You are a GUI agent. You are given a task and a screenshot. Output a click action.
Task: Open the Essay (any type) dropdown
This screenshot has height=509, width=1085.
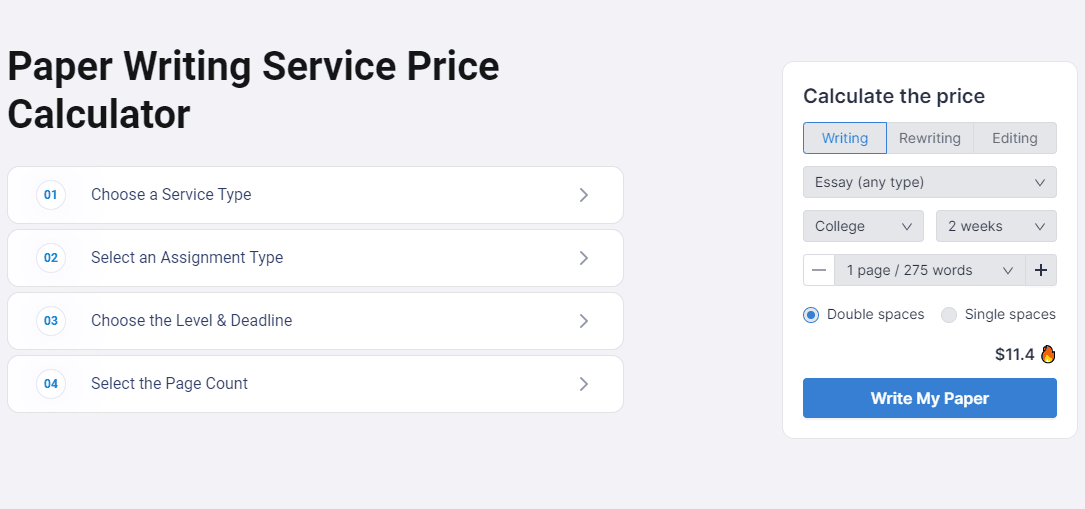coord(929,182)
